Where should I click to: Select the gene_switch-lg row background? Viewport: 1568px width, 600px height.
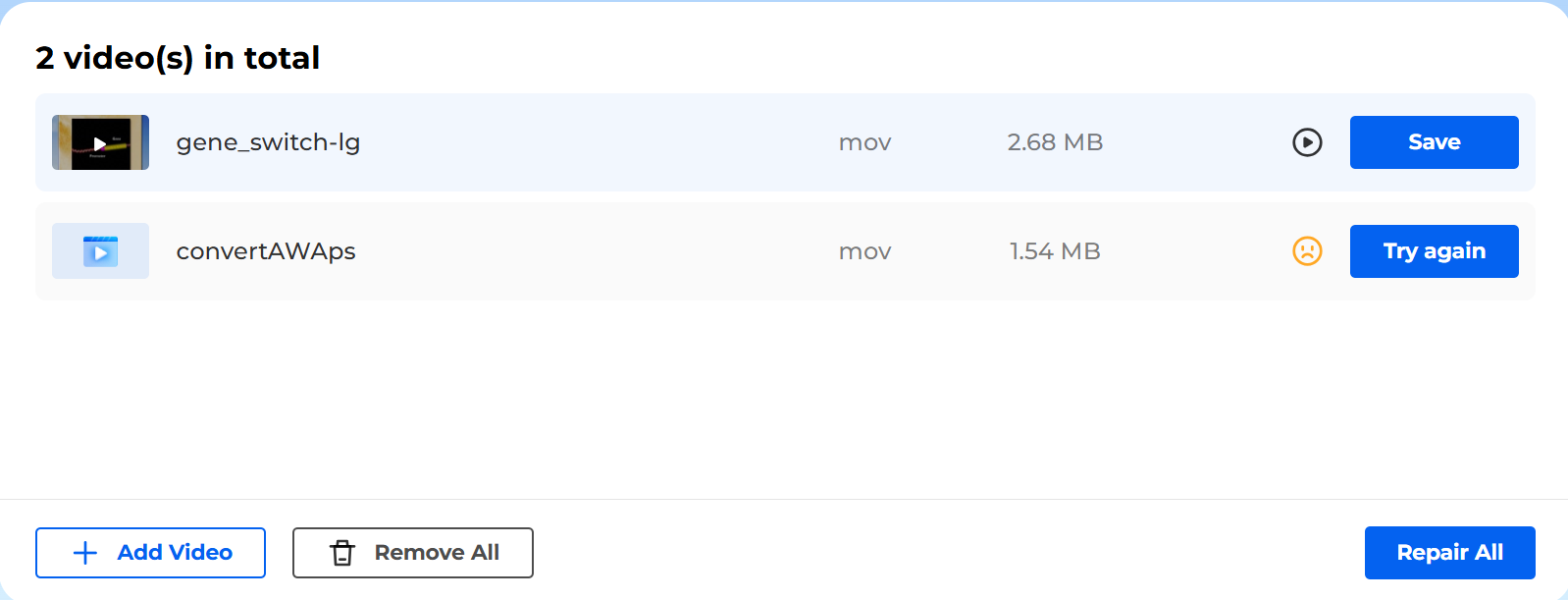[x=785, y=142]
